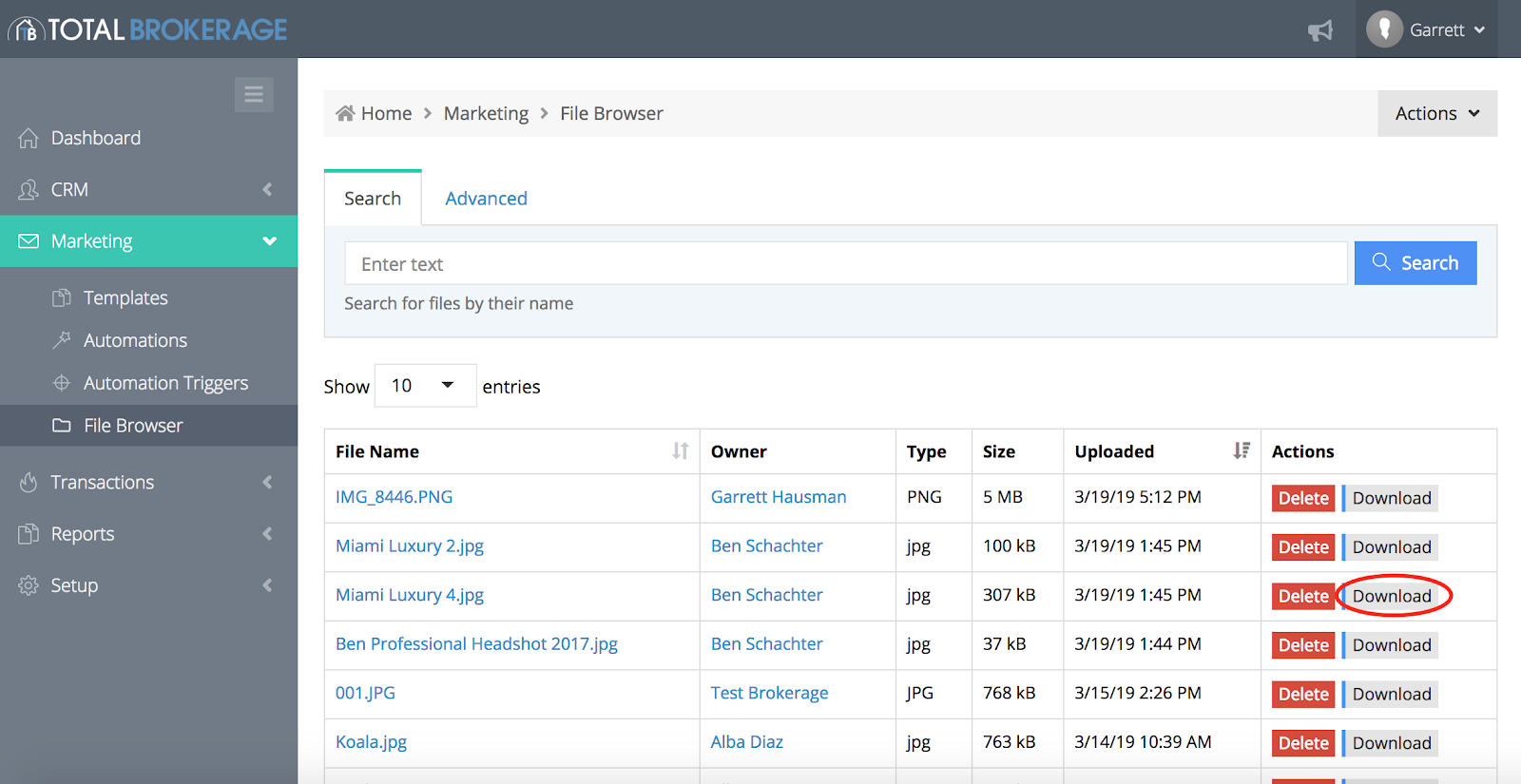This screenshot has height=784, width=1521.
Task: Change the Show entries count dropdown
Action: pos(425,386)
